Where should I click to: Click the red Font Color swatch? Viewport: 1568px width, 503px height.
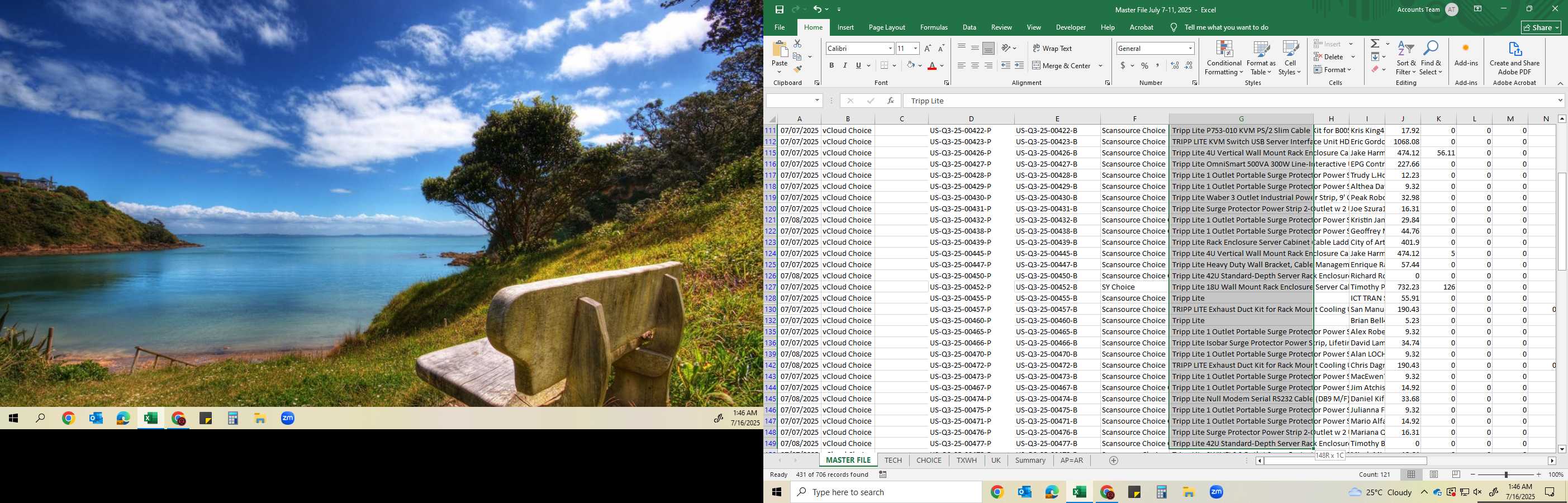click(x=932, y=66)
